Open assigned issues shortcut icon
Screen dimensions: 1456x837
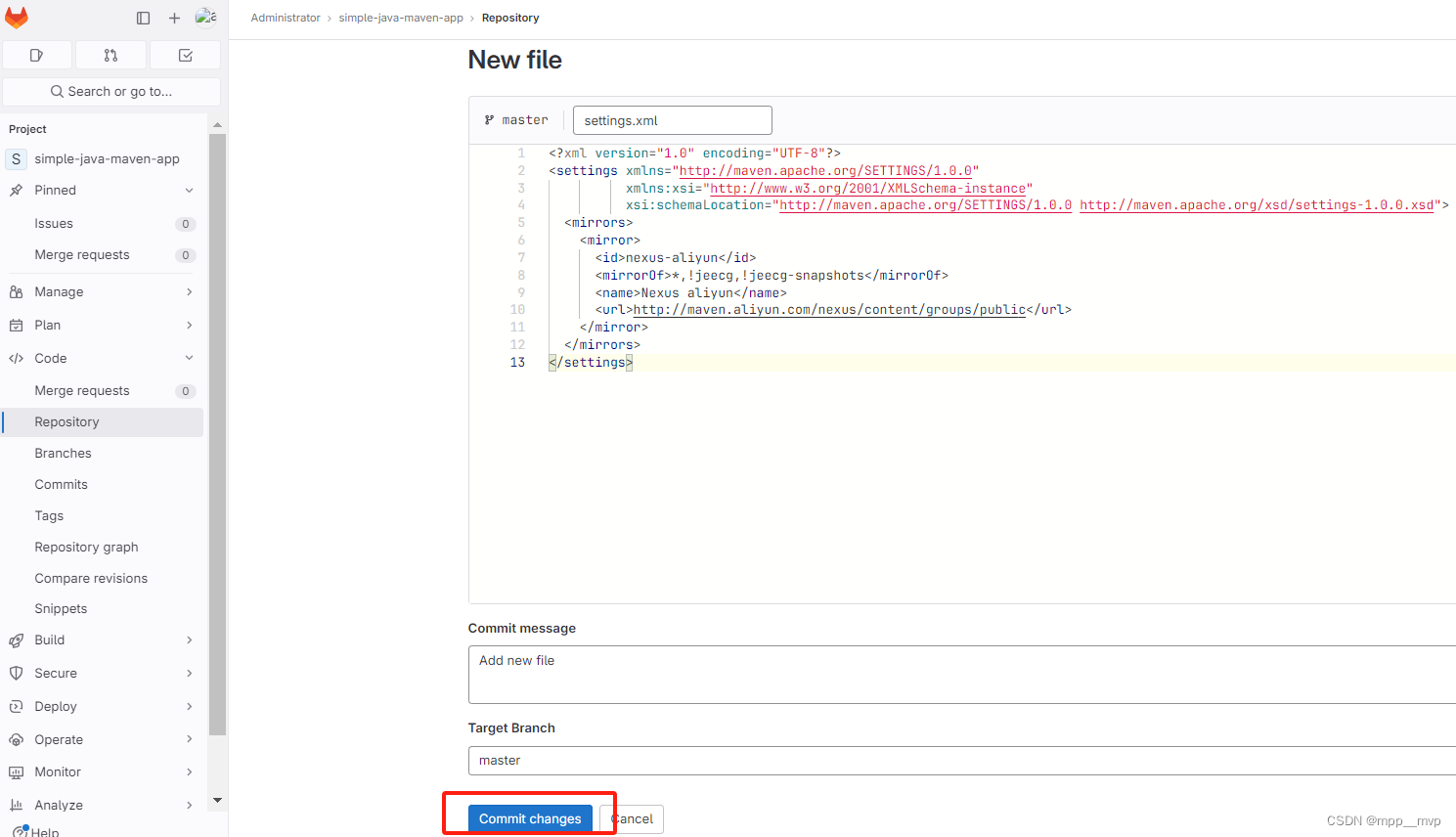37,56
